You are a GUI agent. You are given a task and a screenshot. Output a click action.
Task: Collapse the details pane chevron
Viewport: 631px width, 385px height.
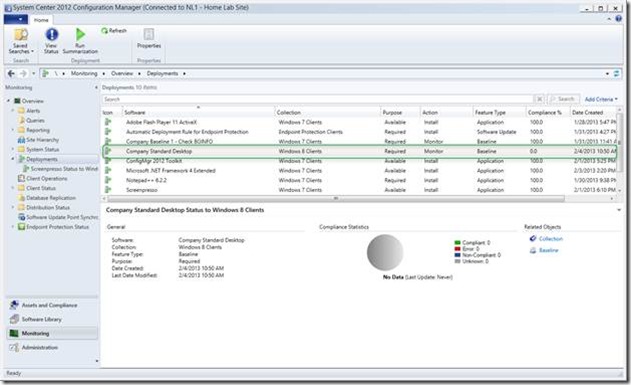(619, 210)
